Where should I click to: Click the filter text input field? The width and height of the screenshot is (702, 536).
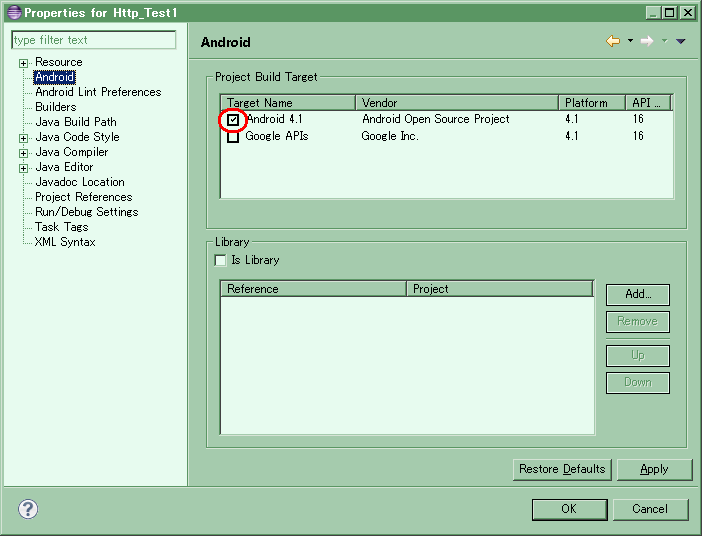(94, 40)
